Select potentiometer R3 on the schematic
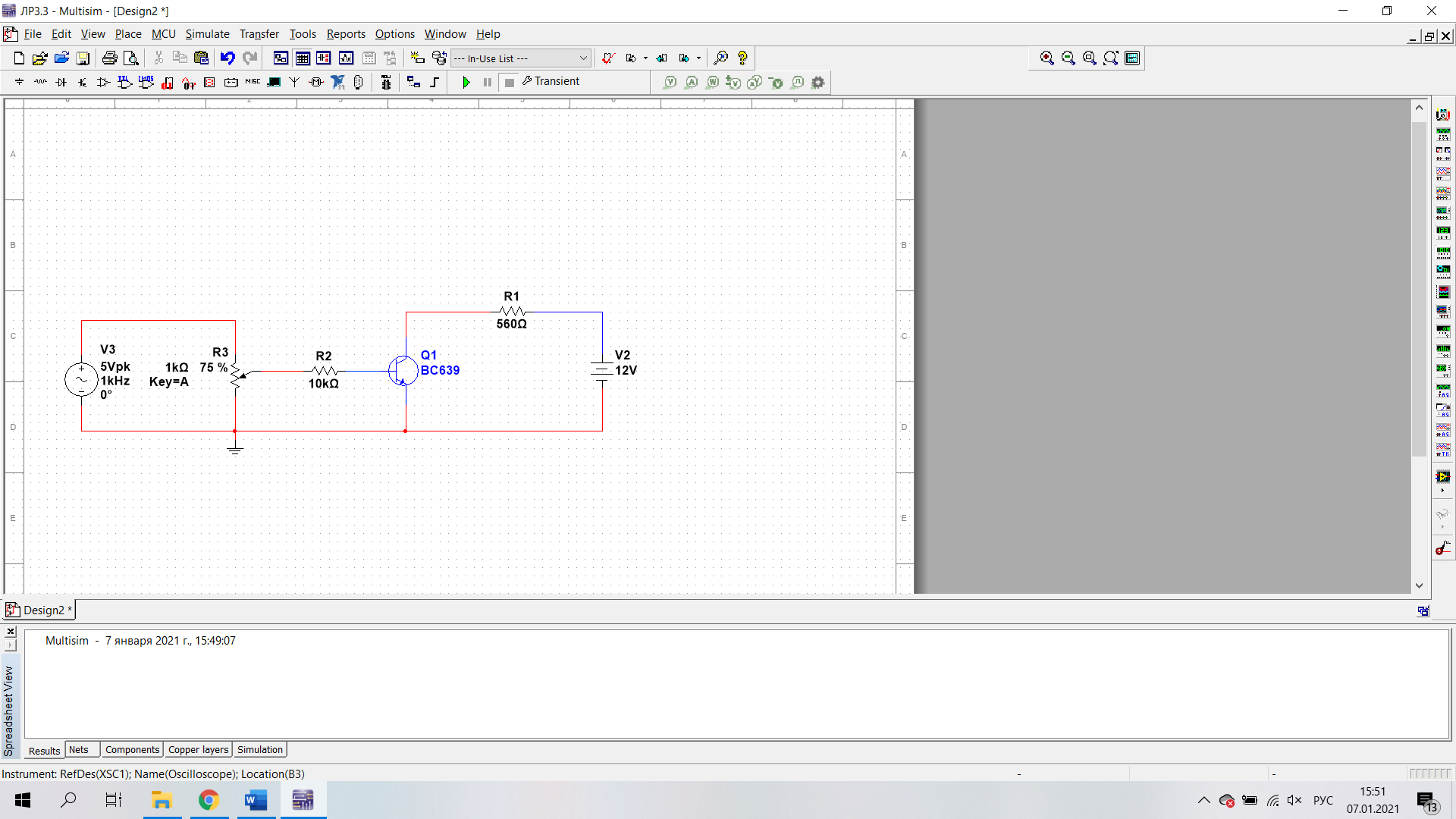This screenshot has height=819, width=1456. (236, 375)
